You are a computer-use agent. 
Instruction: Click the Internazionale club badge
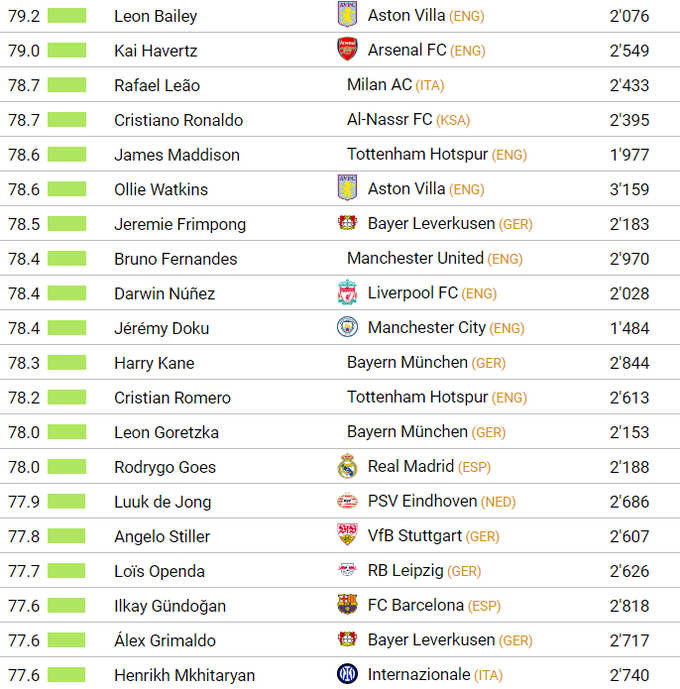(x=347, y=674)
